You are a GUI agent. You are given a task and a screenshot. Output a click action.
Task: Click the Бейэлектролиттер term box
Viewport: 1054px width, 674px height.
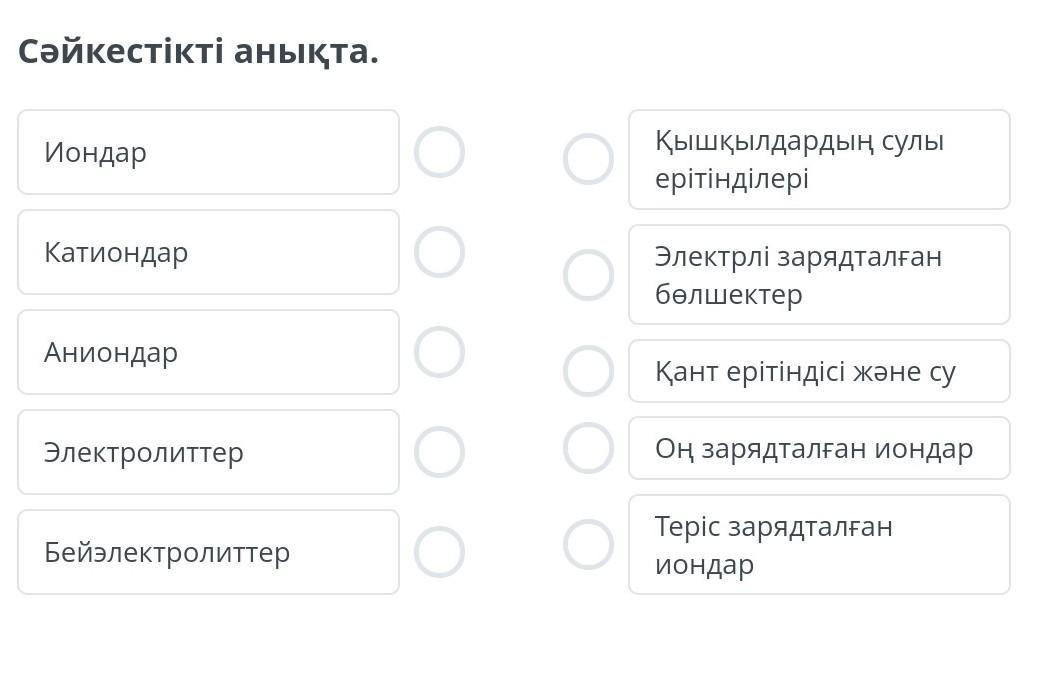click(x=208, y=552)
